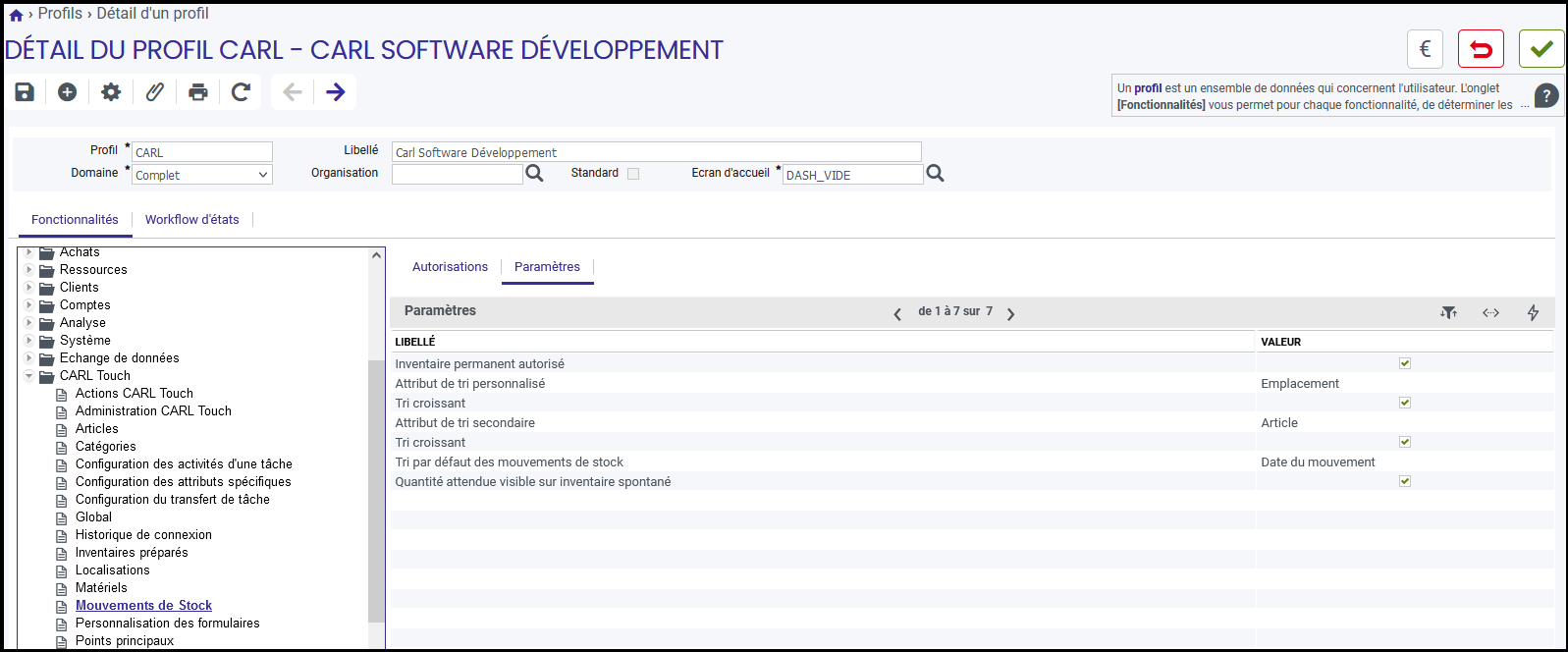The width and height of the screenshot is (1568, 652).
Task: Click the Libellé input field
Action: pyautogui.click(x=657, y=152)
